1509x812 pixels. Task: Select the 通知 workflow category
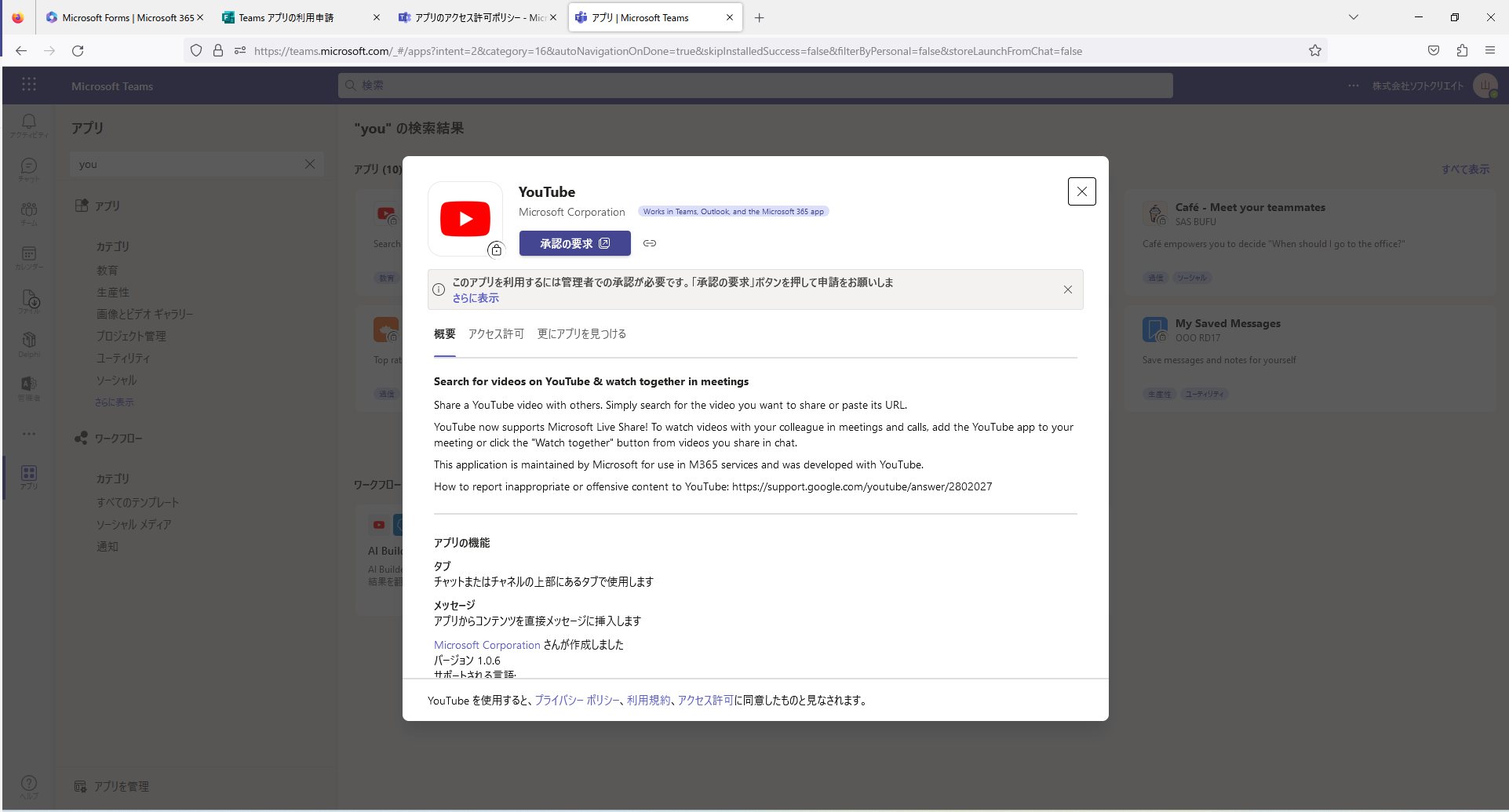click(x=108, y=547)
